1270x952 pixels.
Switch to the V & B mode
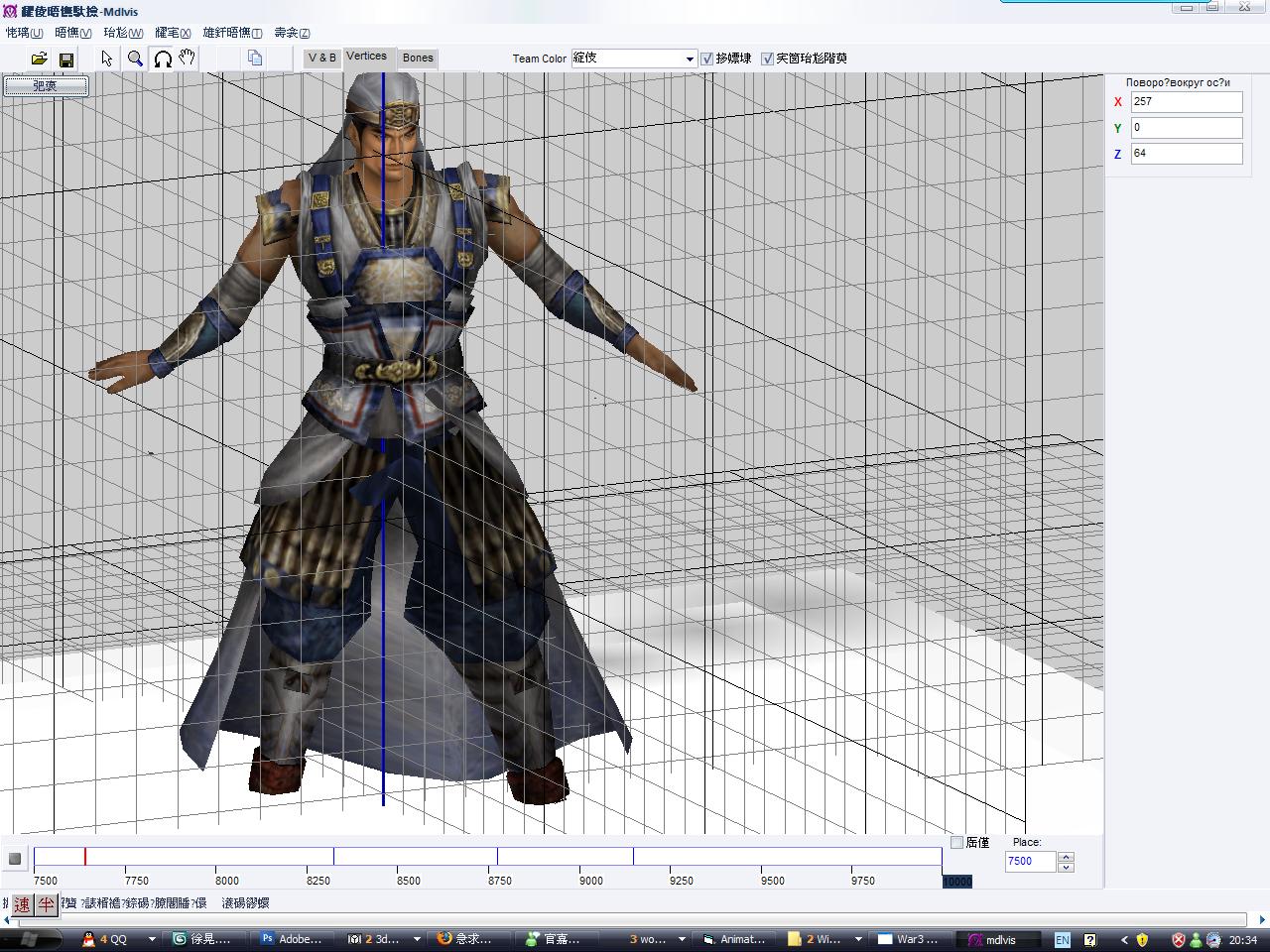(322, 58)
